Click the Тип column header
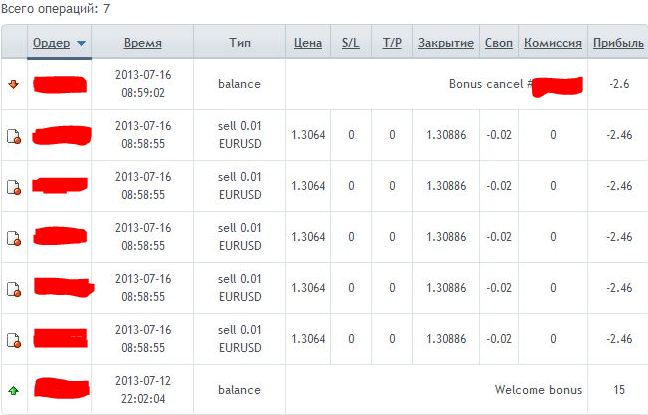 coord(240,43)
